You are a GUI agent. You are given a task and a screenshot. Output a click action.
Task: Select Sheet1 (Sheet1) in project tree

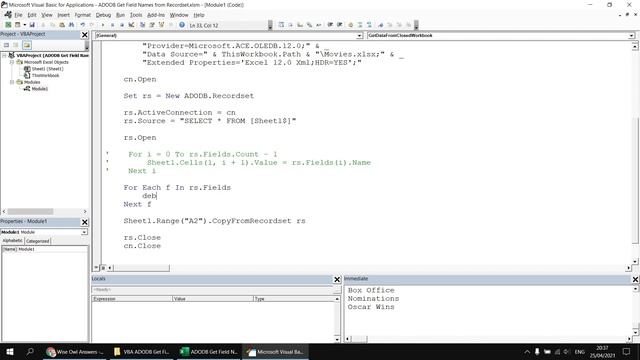click(47, 69)
